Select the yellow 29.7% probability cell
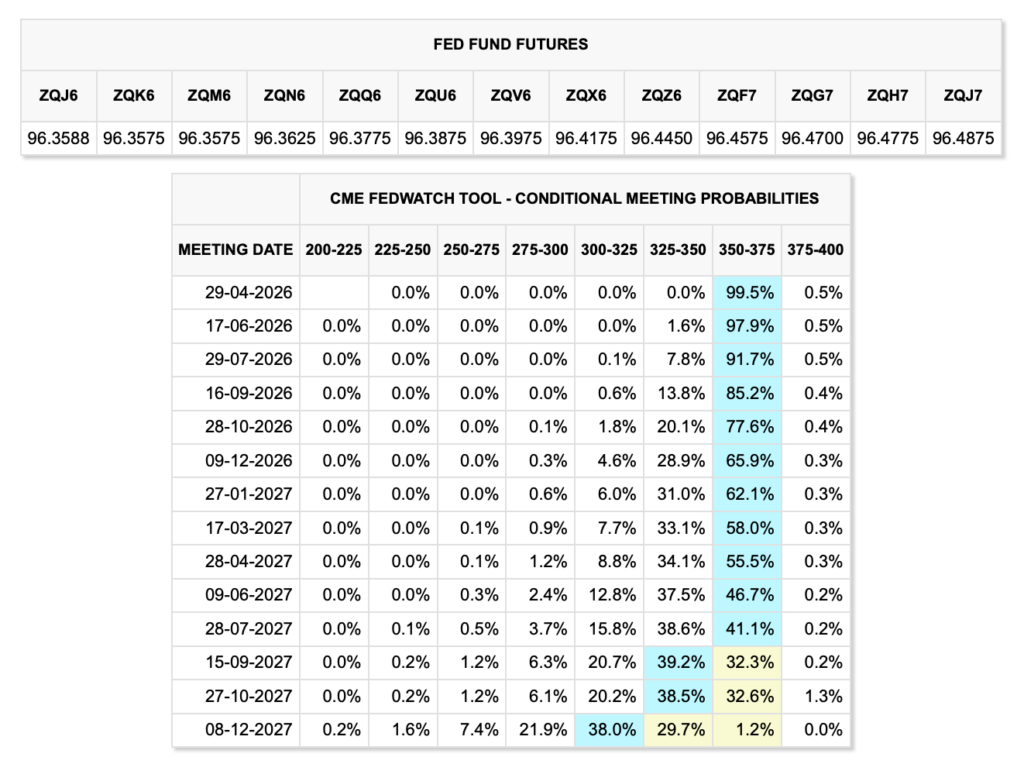Image resolution: width=1024 pixels, height=764 pixels. coord(678,730)
